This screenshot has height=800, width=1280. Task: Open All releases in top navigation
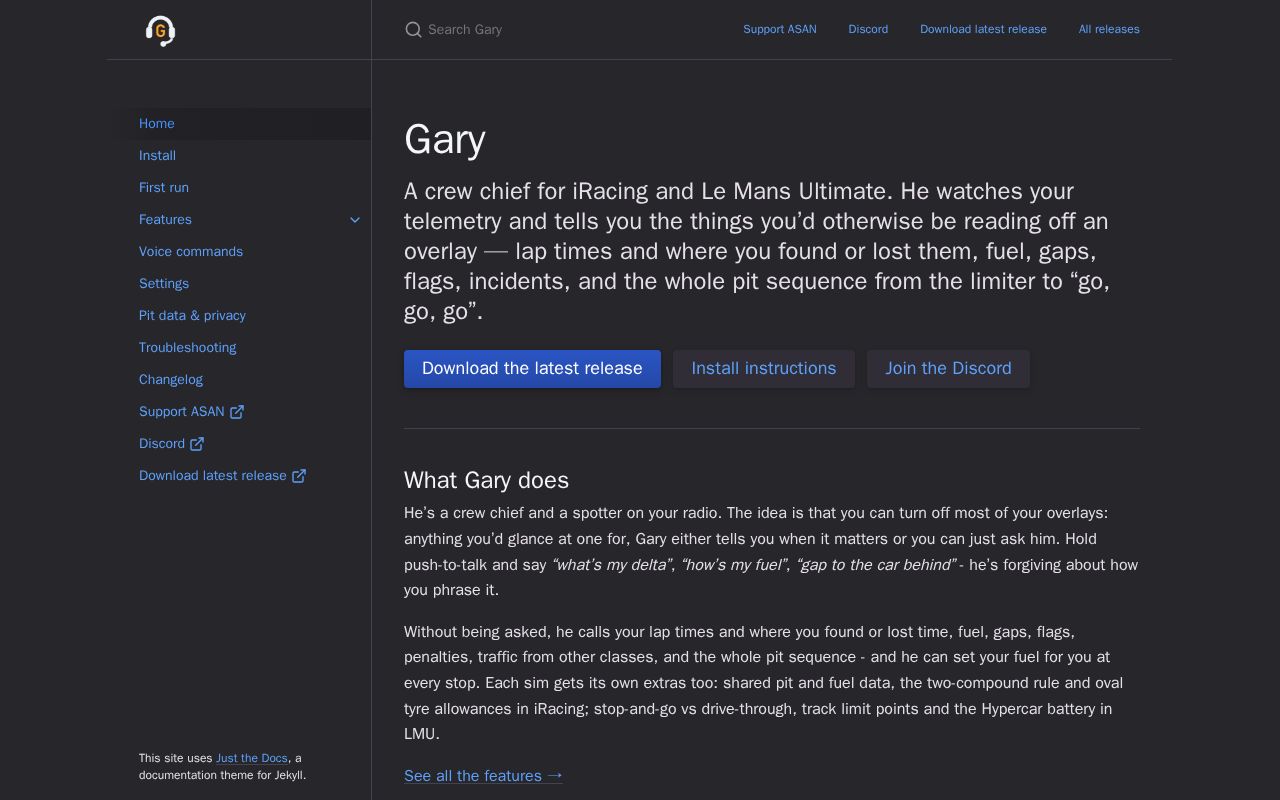[1109, 30]
